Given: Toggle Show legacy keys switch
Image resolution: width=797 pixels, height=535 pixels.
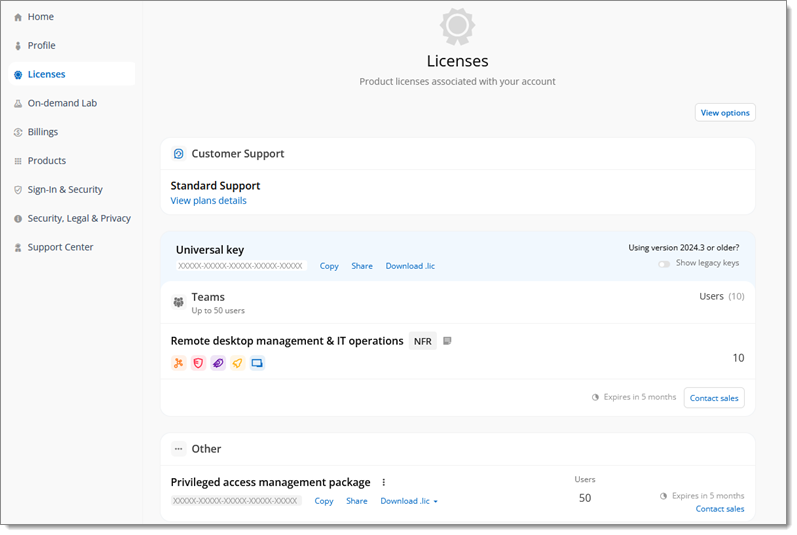Looking at the screenshot, I should tap(664, 264).
